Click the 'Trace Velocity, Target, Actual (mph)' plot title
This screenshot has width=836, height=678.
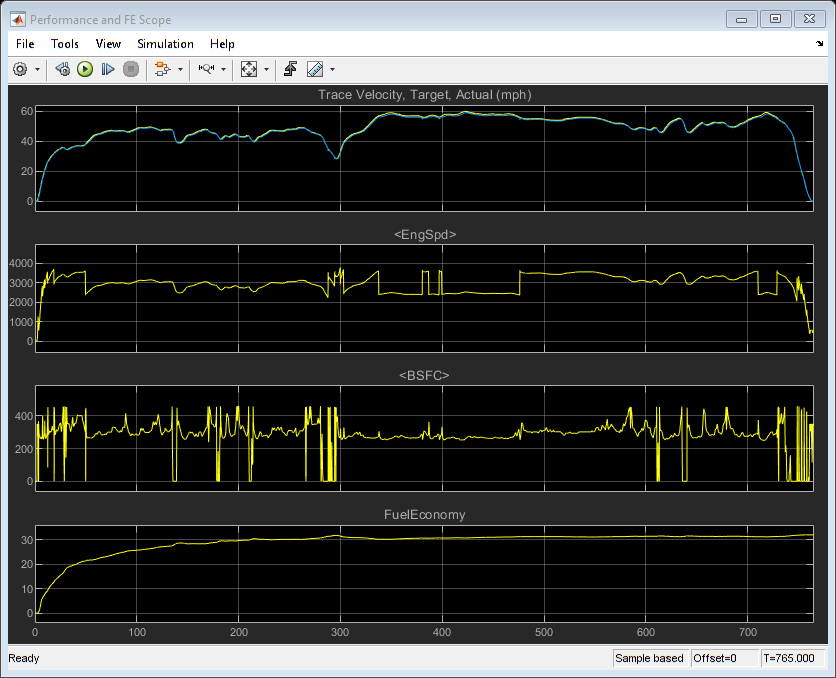[x=424, y=95]
